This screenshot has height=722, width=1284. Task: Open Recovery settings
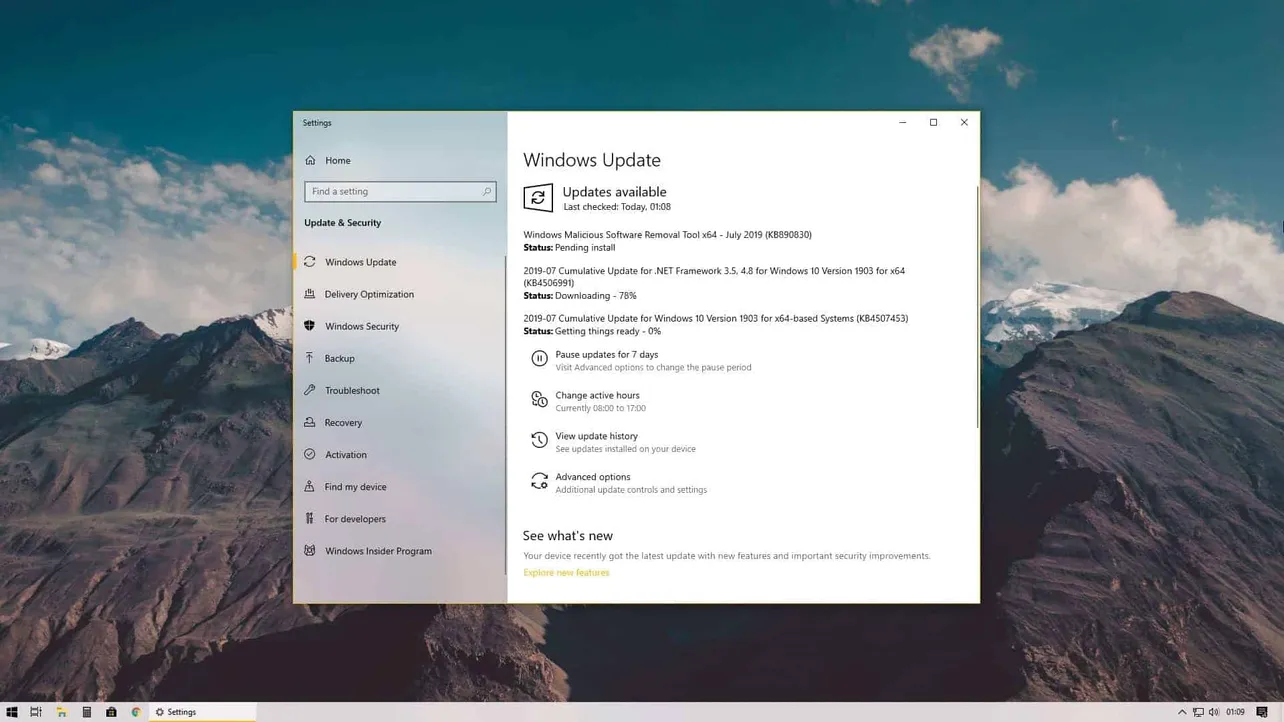(344, 422)
